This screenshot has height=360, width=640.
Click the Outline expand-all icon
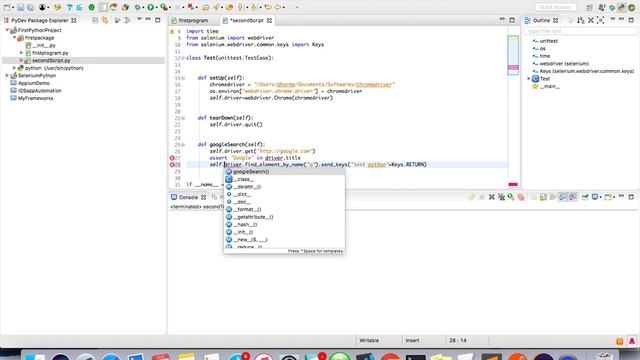point(600,20)
